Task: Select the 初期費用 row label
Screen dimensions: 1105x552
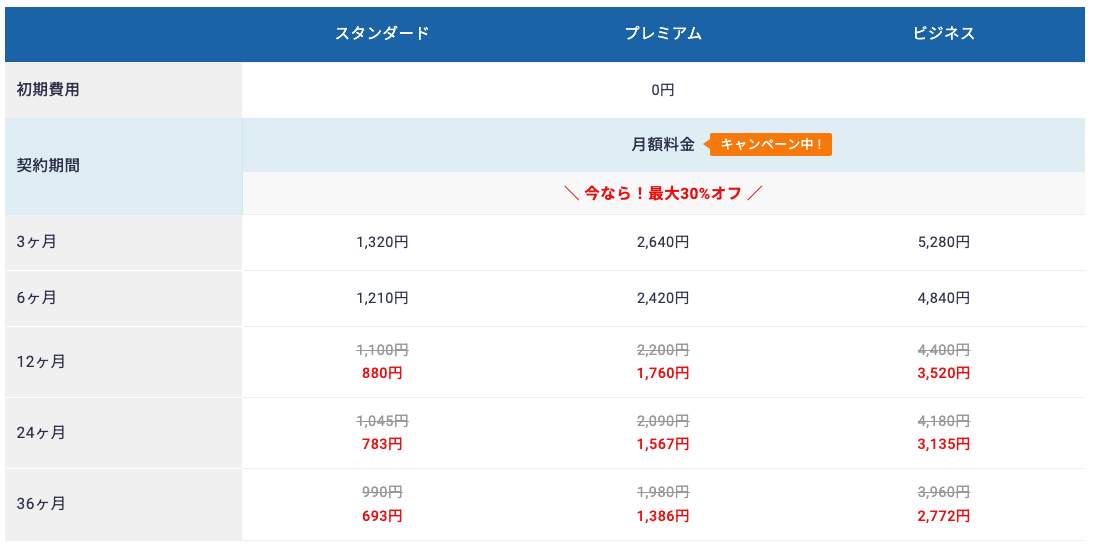Action: 48,90
